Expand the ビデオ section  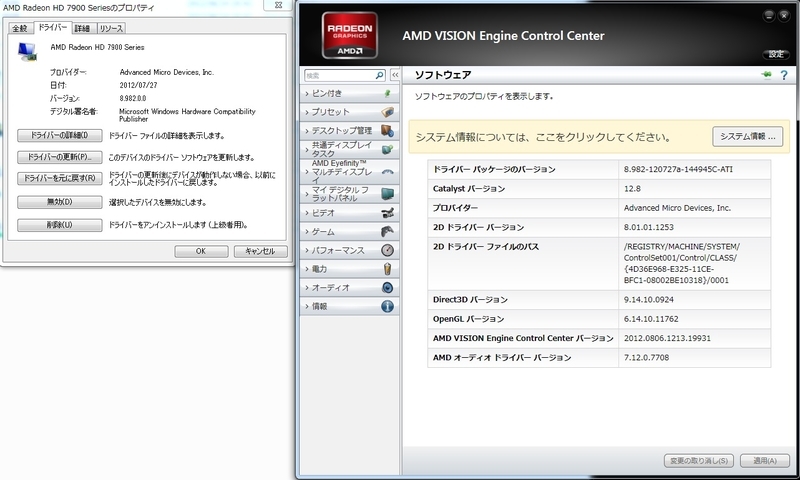pos(349,213)
